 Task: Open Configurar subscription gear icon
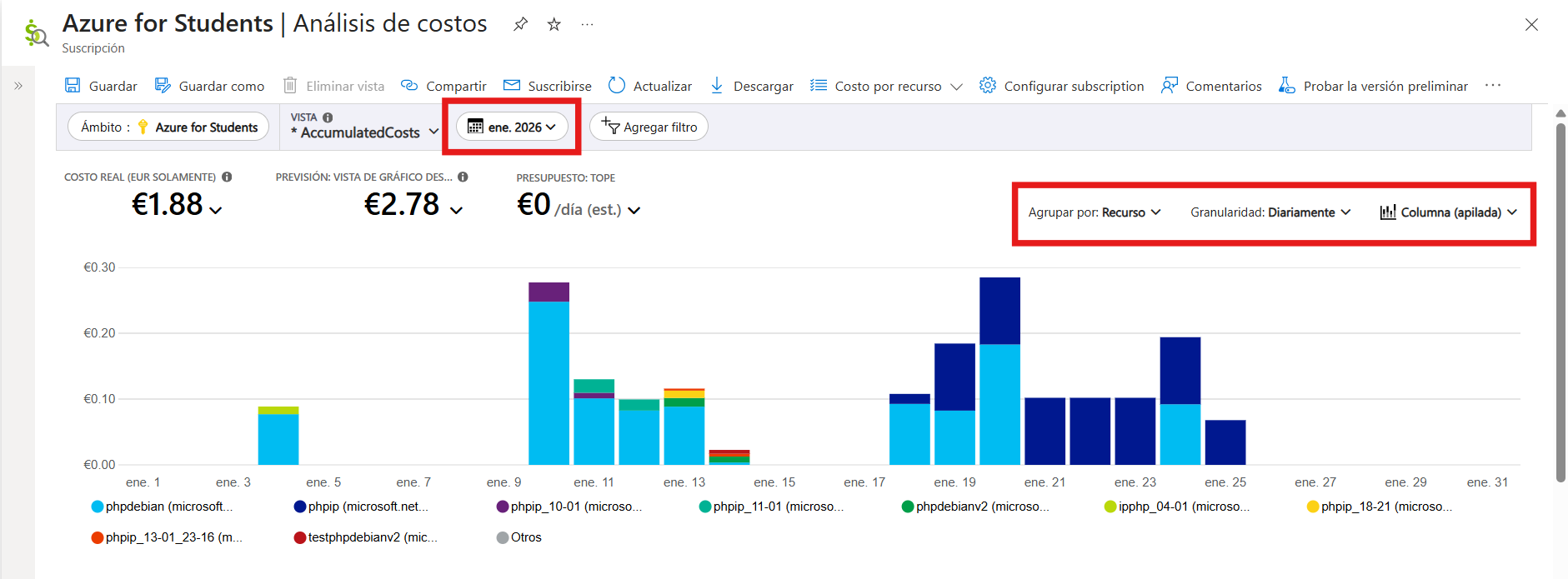coord(988,86)
